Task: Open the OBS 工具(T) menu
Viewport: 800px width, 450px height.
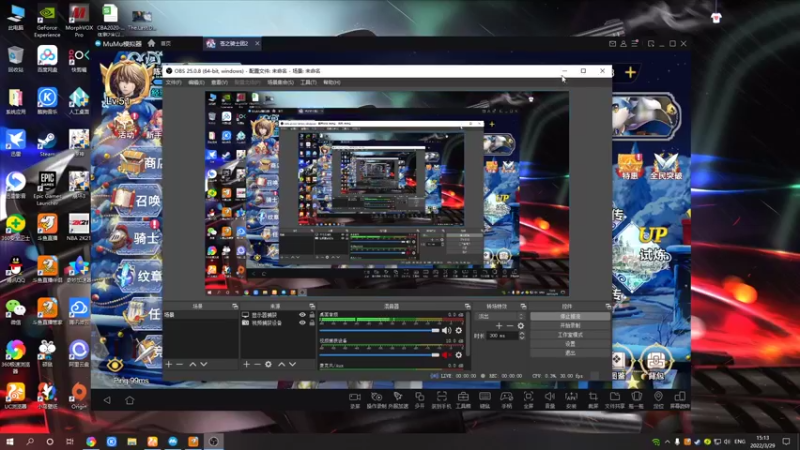Action: coord(308,82)
